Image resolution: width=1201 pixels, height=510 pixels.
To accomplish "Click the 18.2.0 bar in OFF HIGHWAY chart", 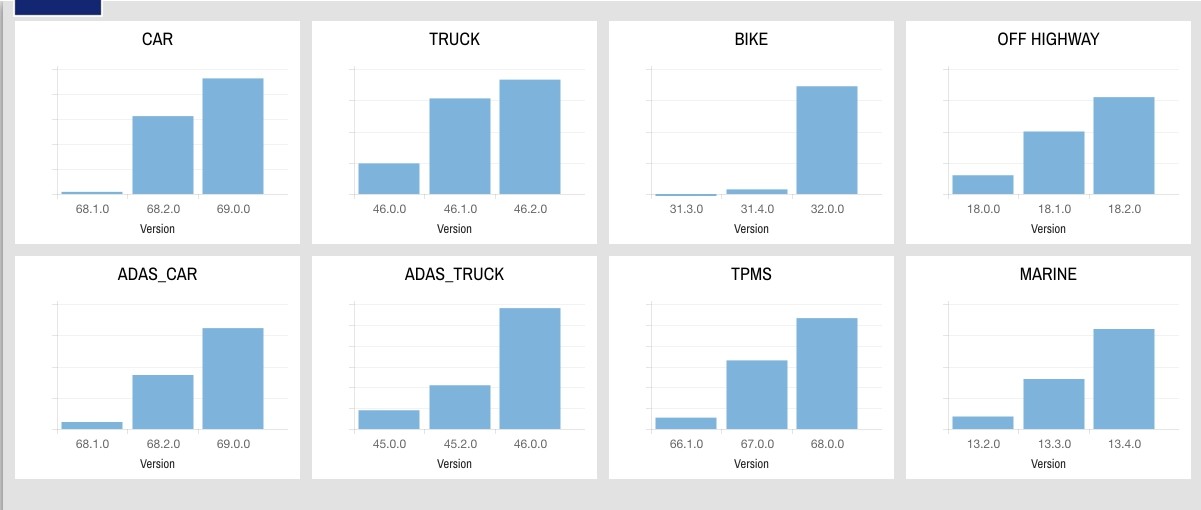I will (x=1124, y=146).
